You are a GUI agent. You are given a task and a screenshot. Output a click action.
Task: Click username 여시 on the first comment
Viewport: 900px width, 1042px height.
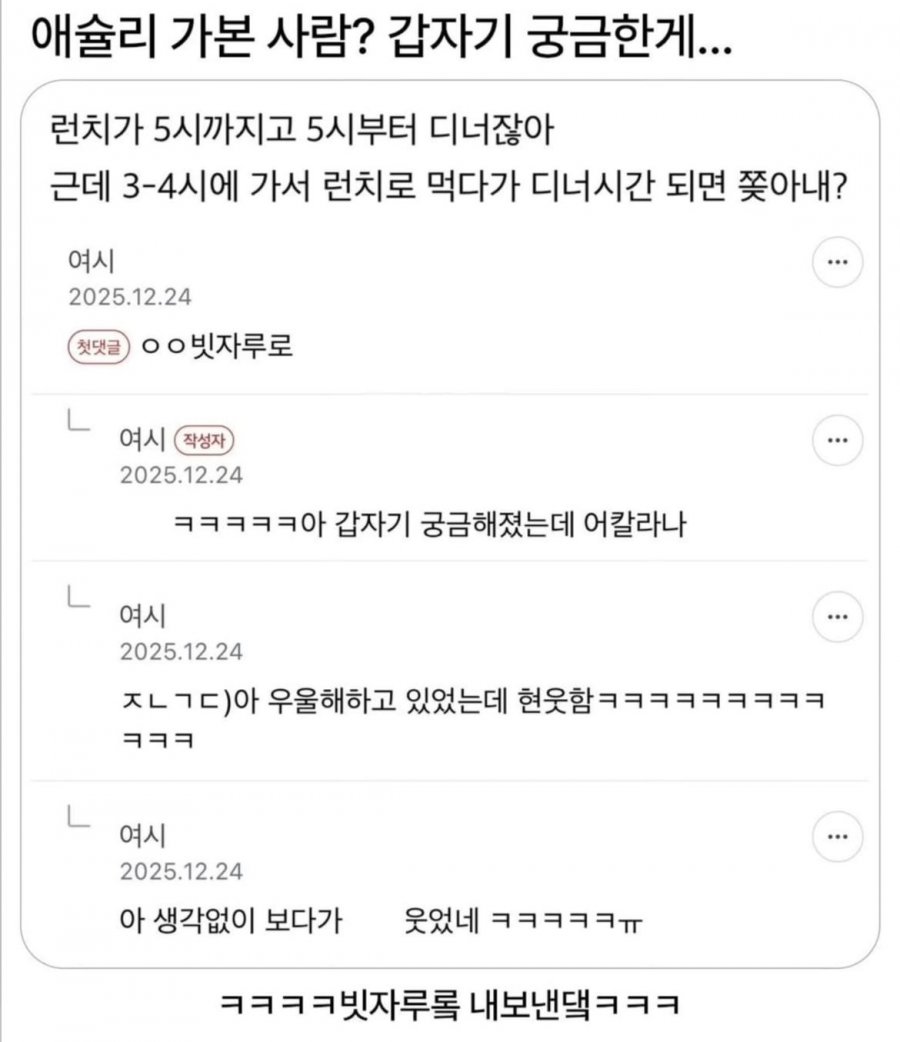click(x=91, y=263)
